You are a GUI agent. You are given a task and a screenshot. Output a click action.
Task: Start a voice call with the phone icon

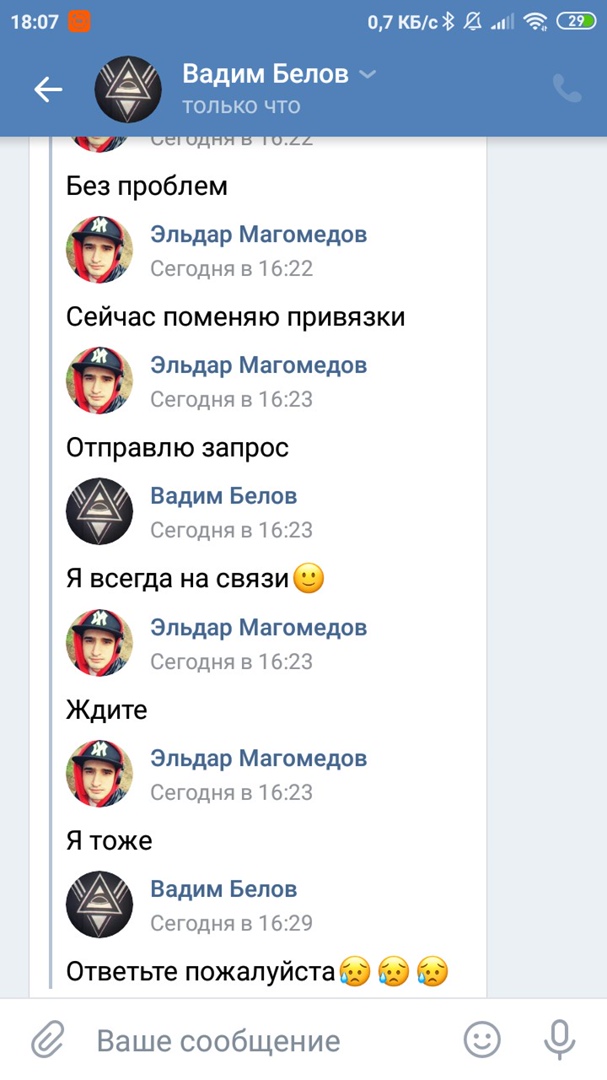(567, 90)
